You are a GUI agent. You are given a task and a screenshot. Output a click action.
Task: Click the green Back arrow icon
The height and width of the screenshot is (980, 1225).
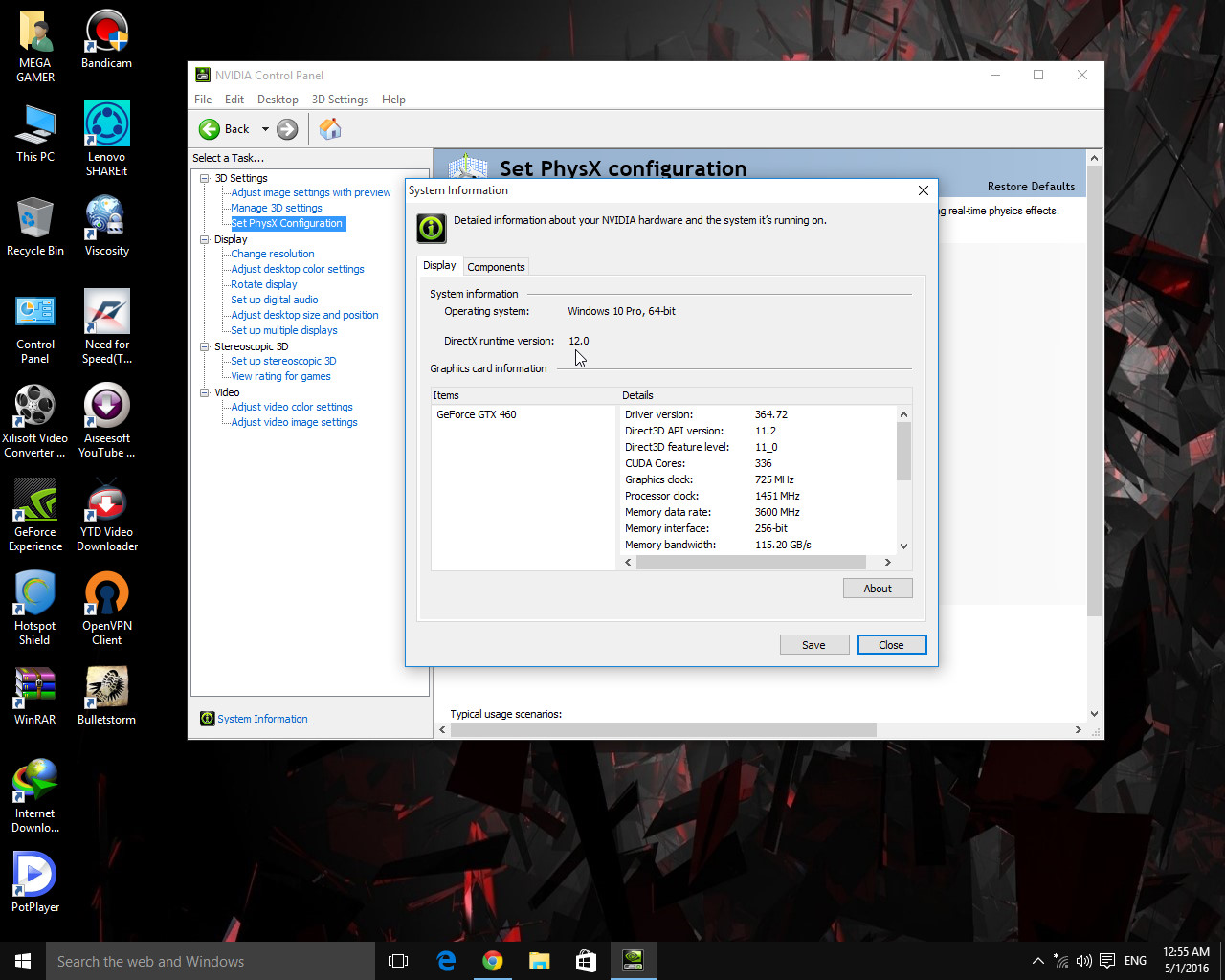(210, 129)
